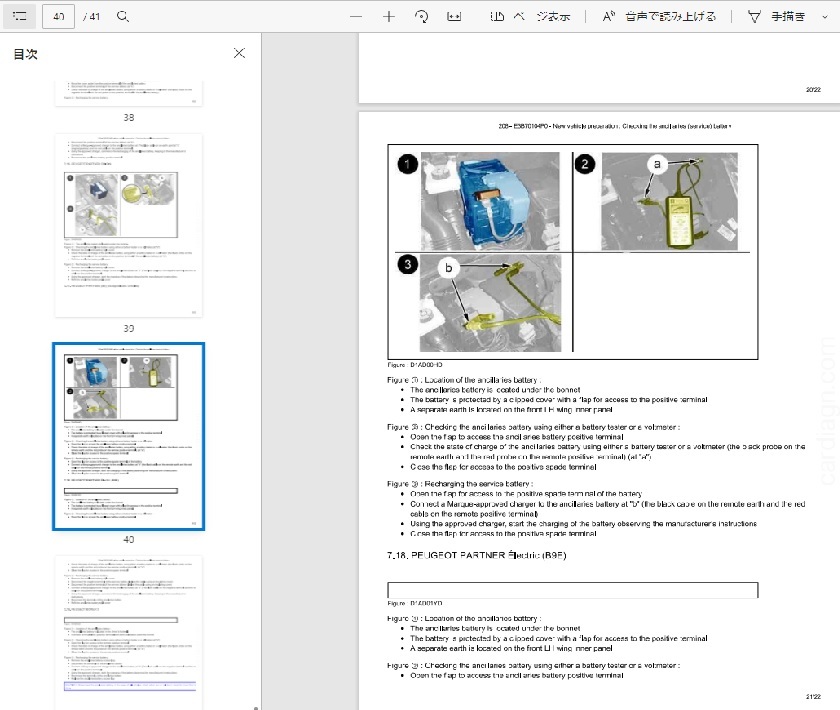This screenshot has height=710, width=840.
Task: Open the page 41 thumbnail
Action: tap(129, 632)
